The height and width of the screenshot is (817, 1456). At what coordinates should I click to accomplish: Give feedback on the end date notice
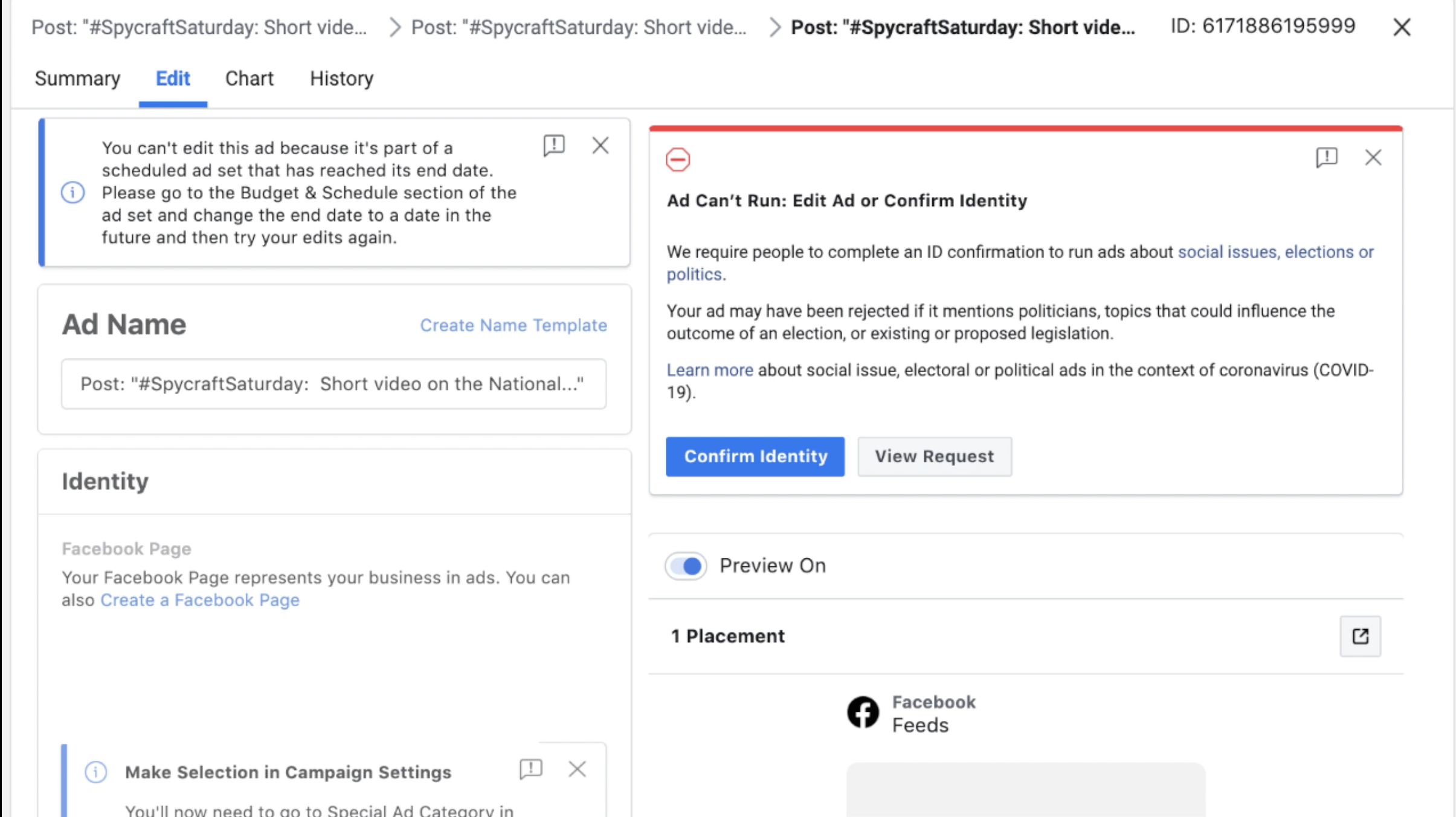tap(553, 146)
